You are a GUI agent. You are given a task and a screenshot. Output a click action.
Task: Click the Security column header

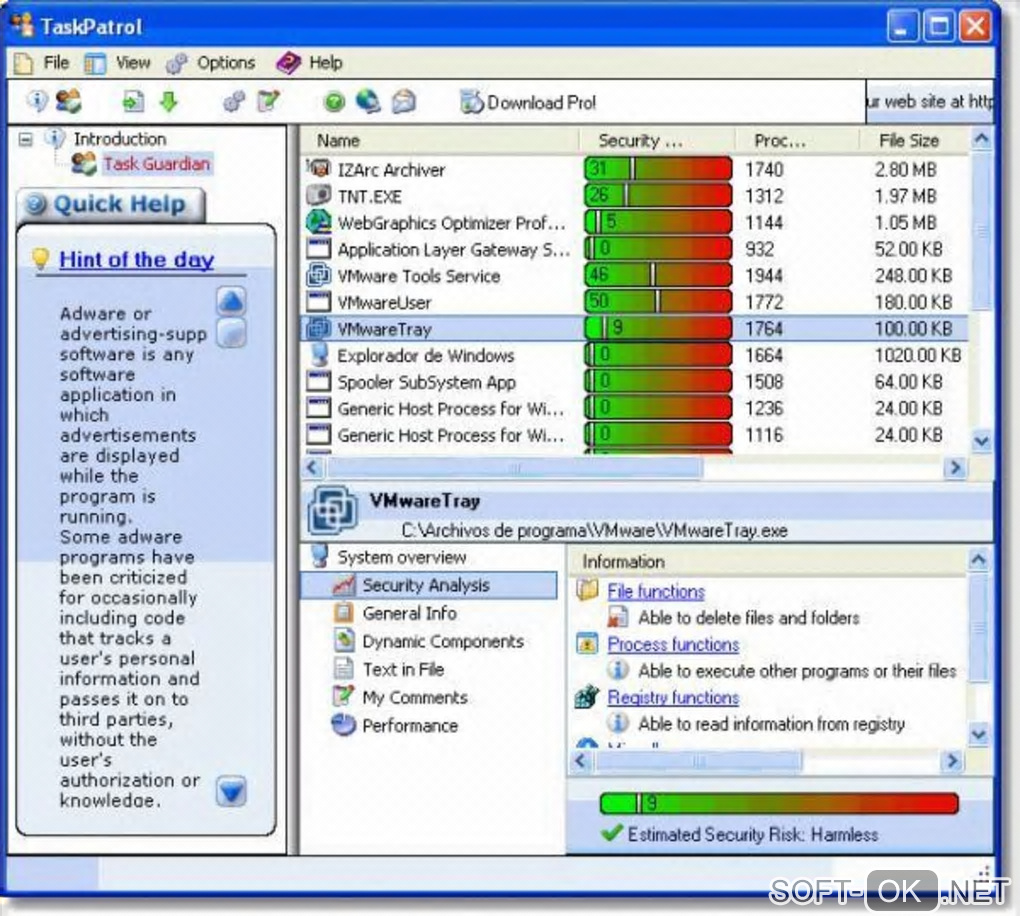point(657,141)
